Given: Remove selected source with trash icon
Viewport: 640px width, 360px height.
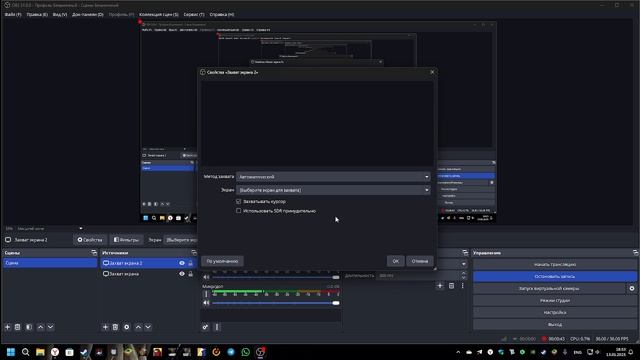Looking at the screenshot, I should click(x=116, y=327).
